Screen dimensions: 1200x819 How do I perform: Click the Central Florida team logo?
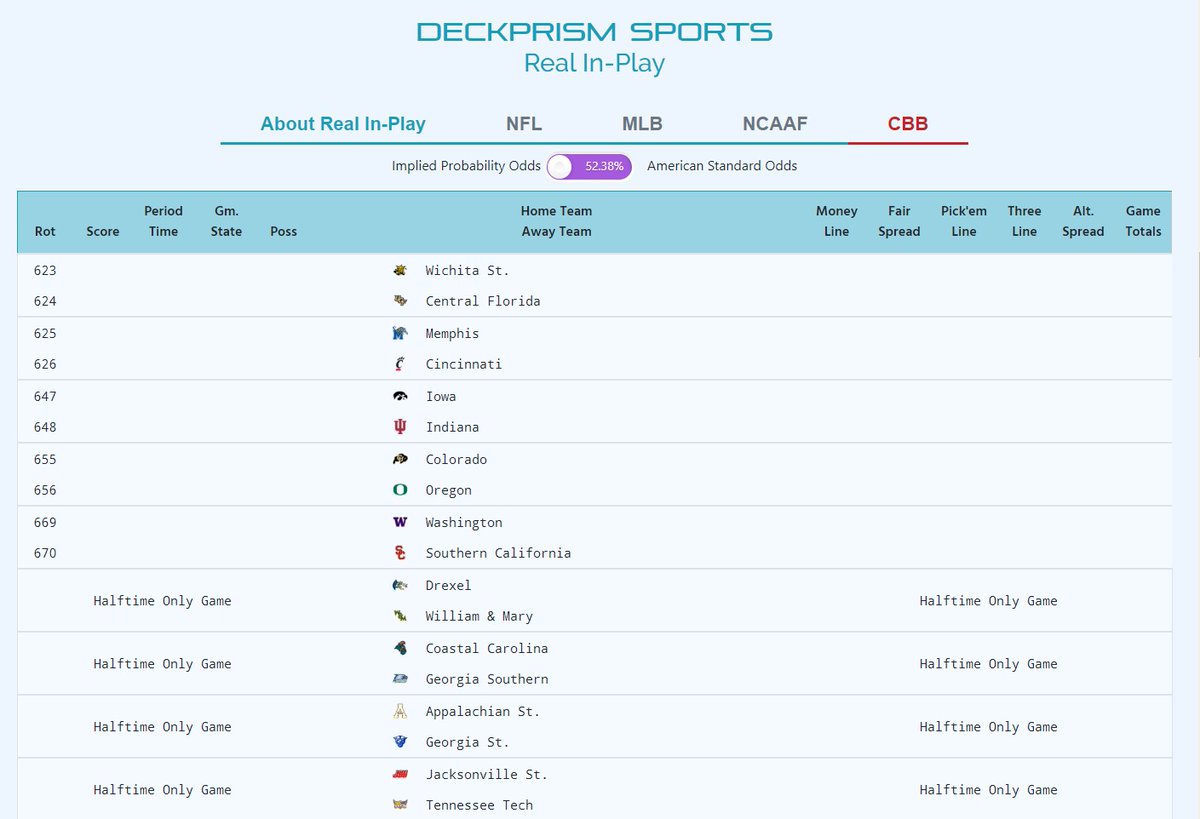tap(400, 301)
